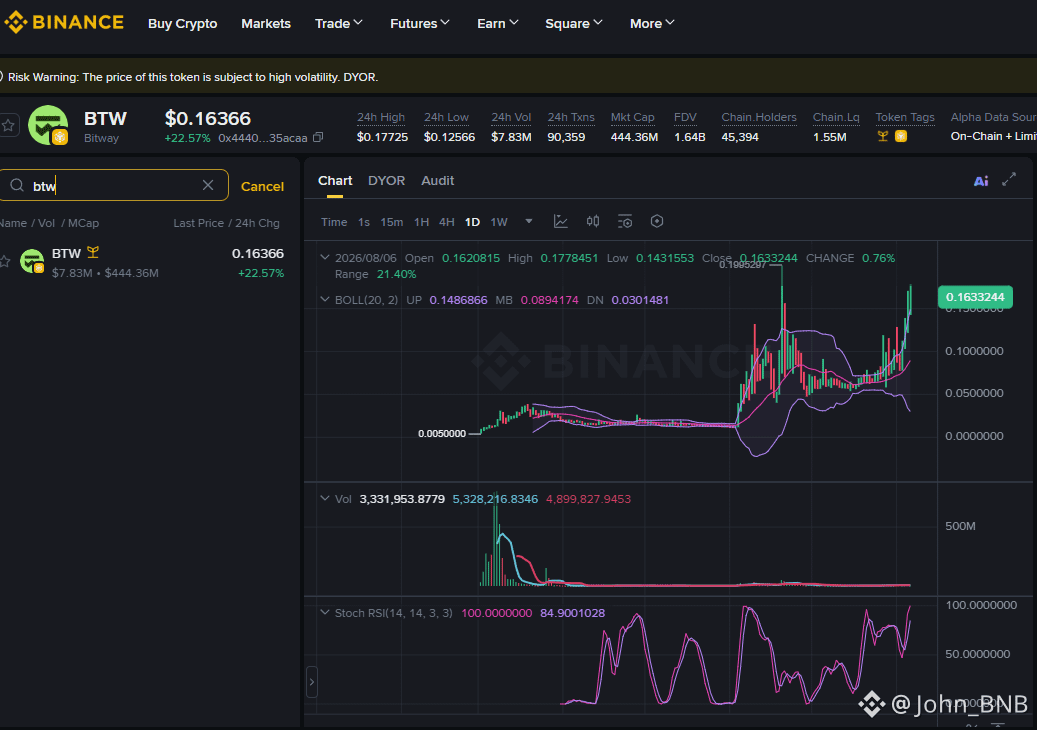The image size is (1037, 730).
Task: Expand the chart to fullscreen
Action: pos(1009,180)
